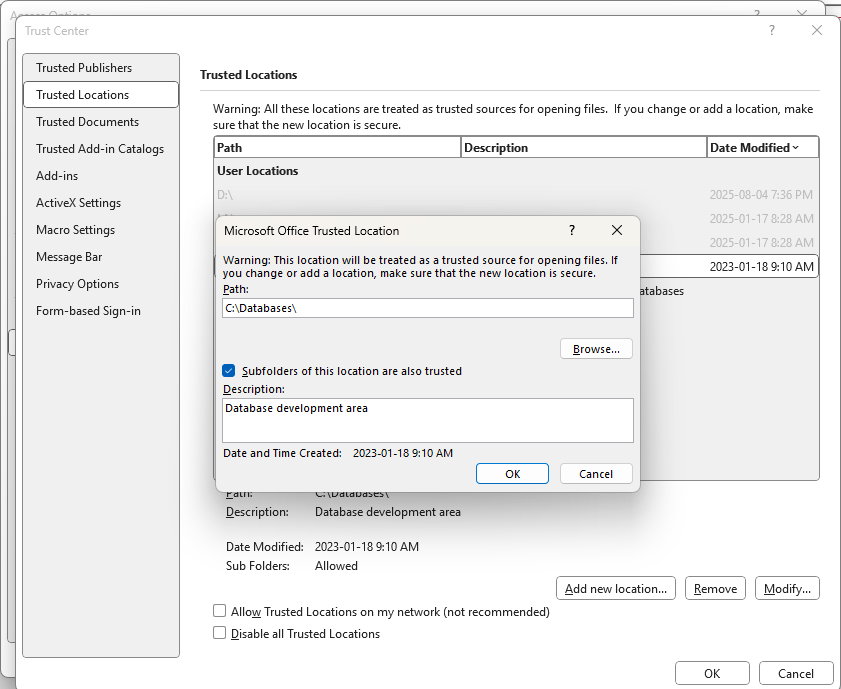Open ActiveX Settings page

coord(79,203)
